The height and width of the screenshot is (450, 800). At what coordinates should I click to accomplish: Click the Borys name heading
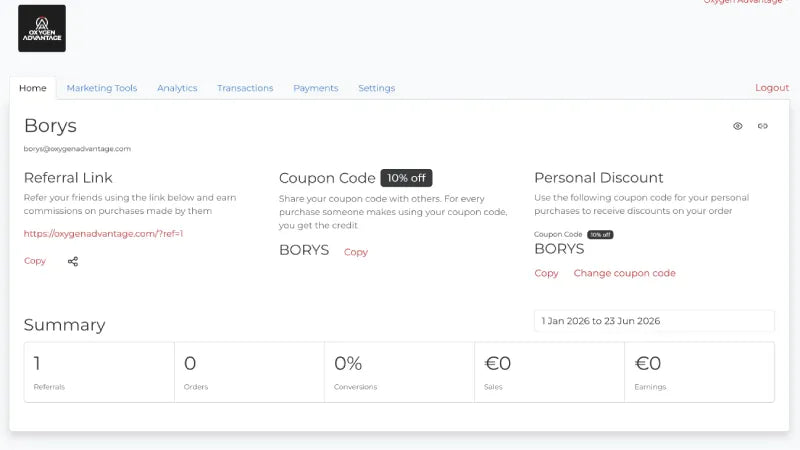(50, 126)
